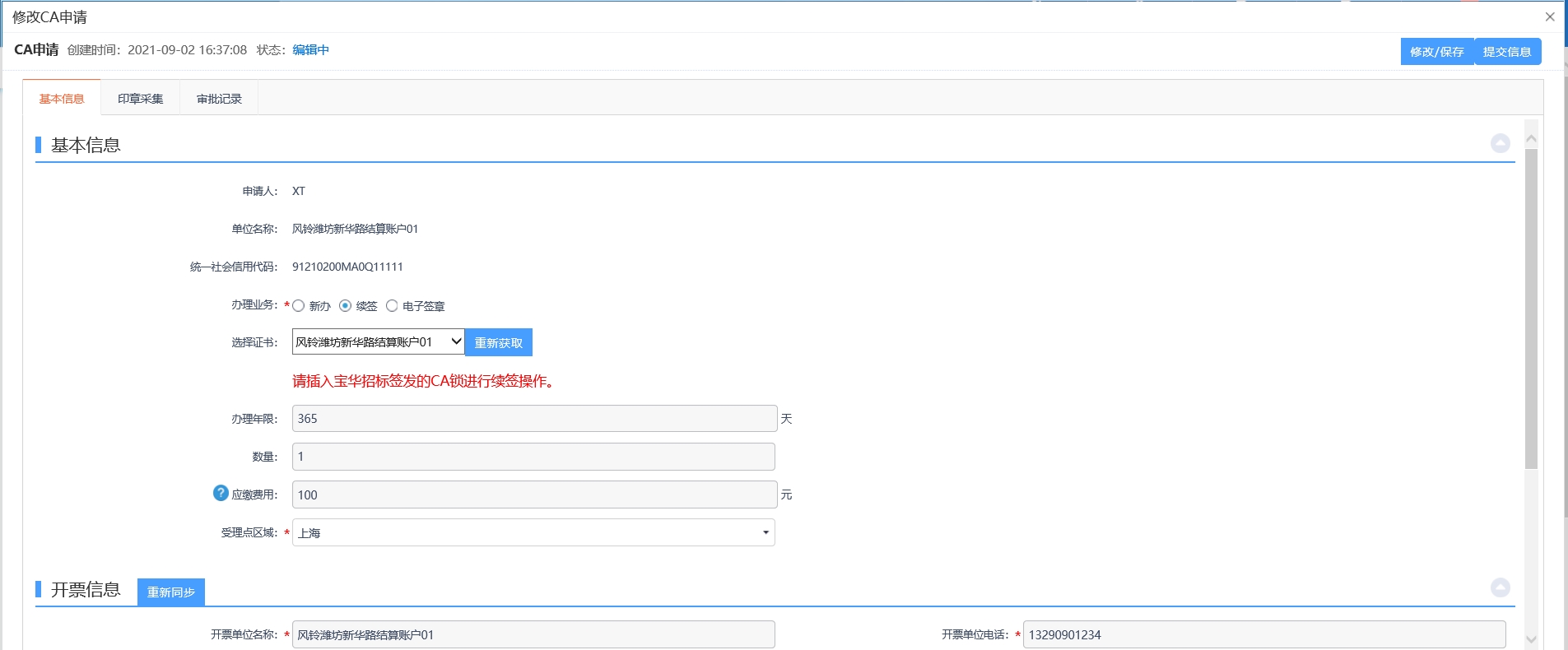Switch to the 印章采集 tab

[140, 99]
